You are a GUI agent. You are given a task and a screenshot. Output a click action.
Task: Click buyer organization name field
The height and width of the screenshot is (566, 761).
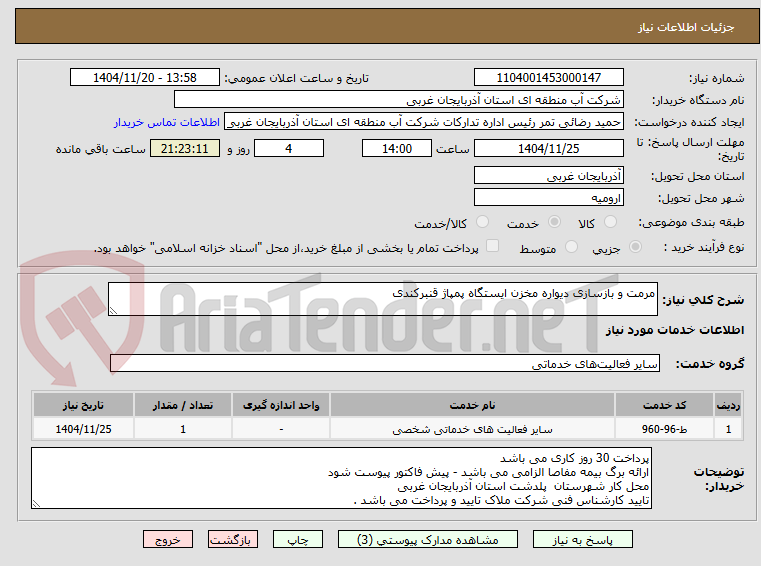[398, 100]
